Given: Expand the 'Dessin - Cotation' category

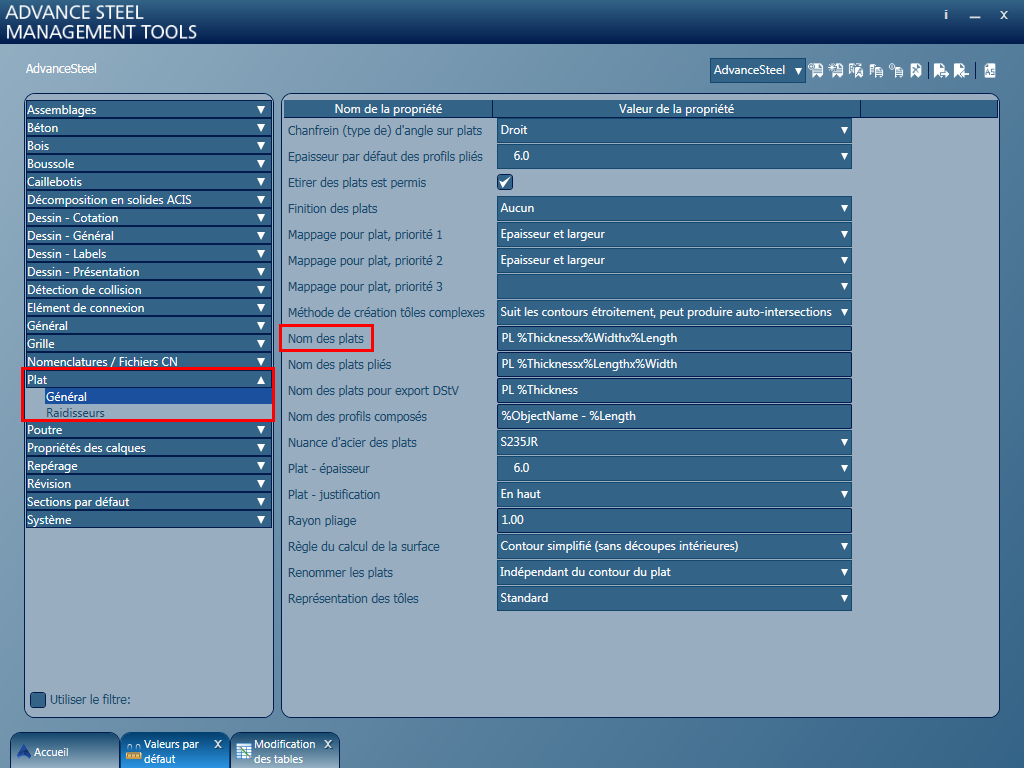Looking at the screenshot, I should [148, 217].
